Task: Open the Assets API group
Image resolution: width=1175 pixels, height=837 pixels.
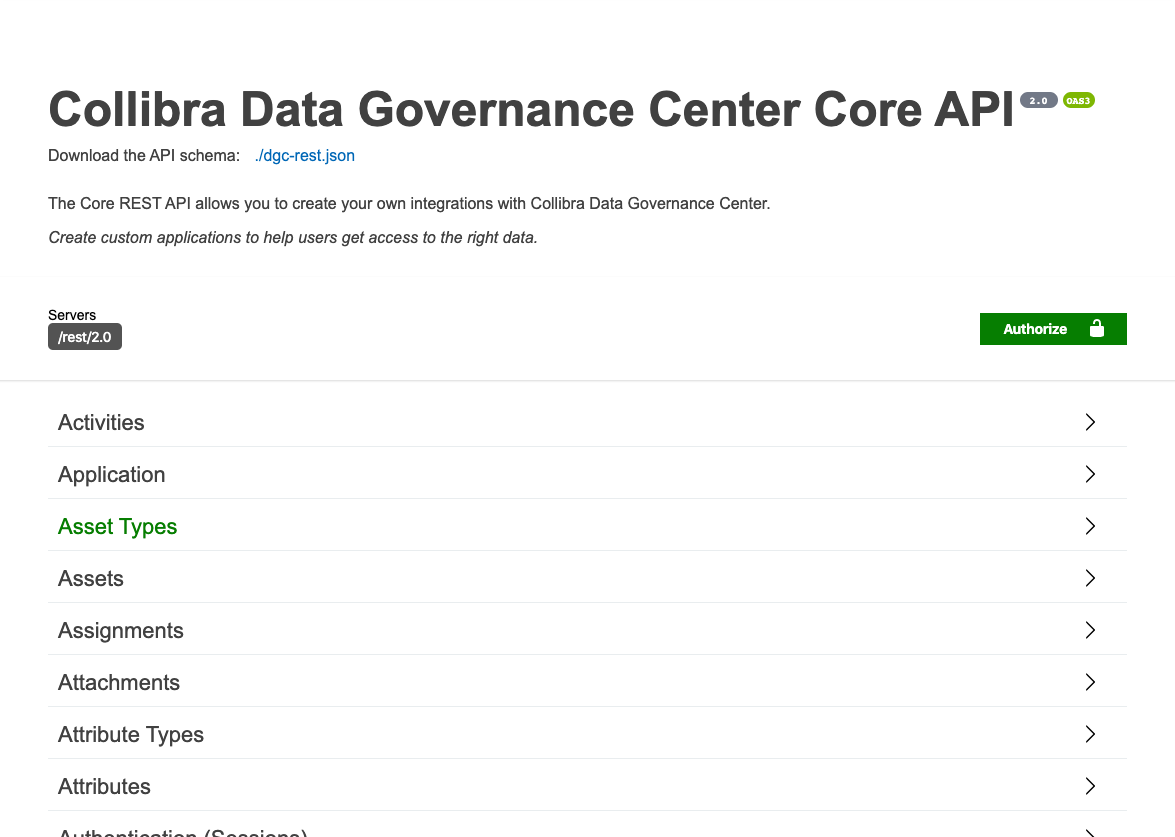Action: click(x=91, y=578)
